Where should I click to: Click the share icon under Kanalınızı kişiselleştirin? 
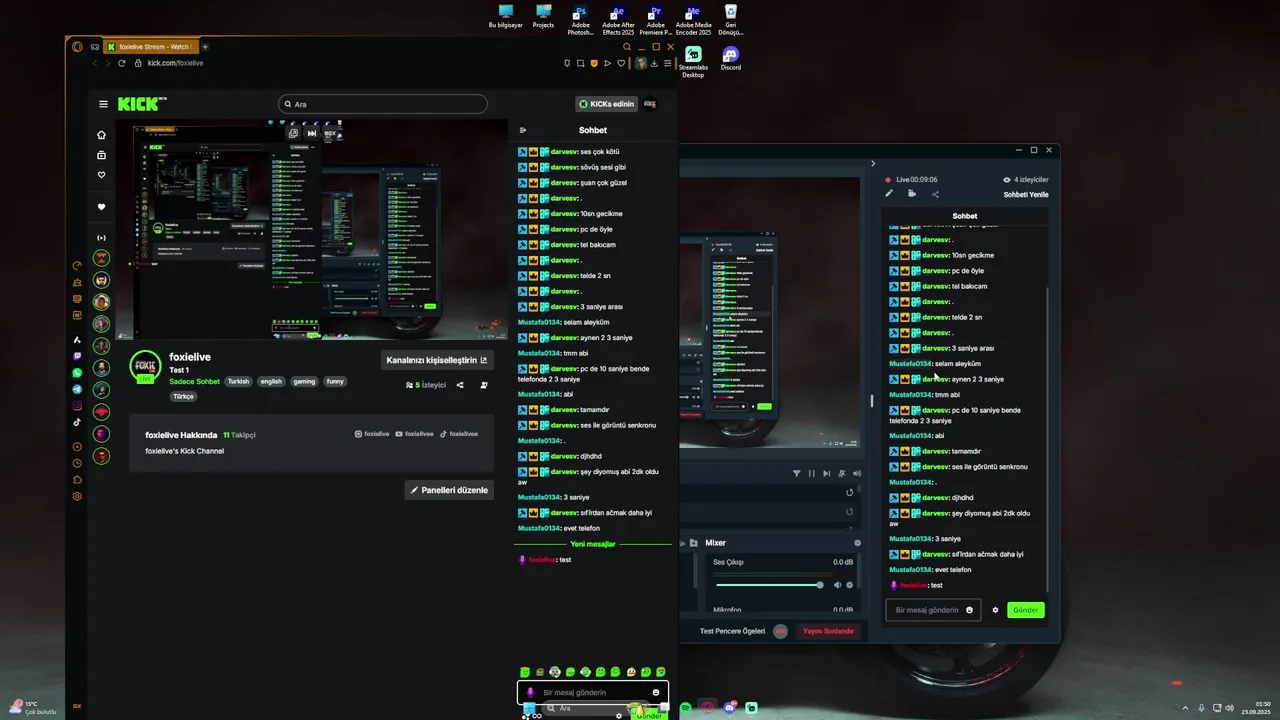pos(460,385)
